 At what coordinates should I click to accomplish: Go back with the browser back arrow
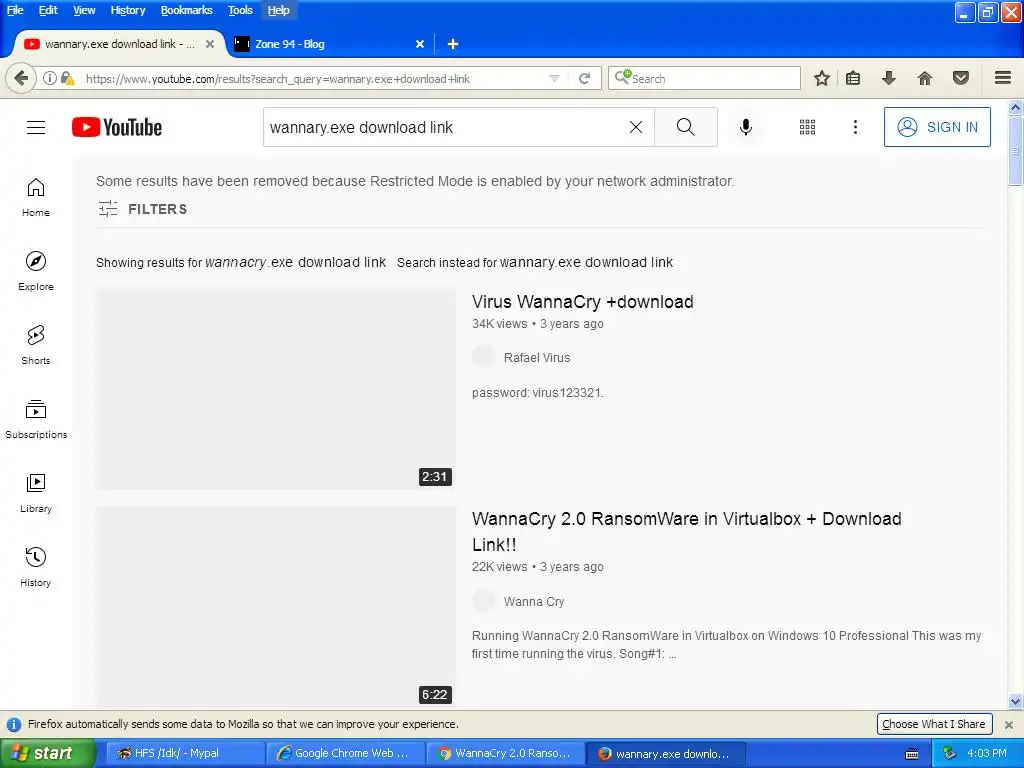tap(21, 78)
